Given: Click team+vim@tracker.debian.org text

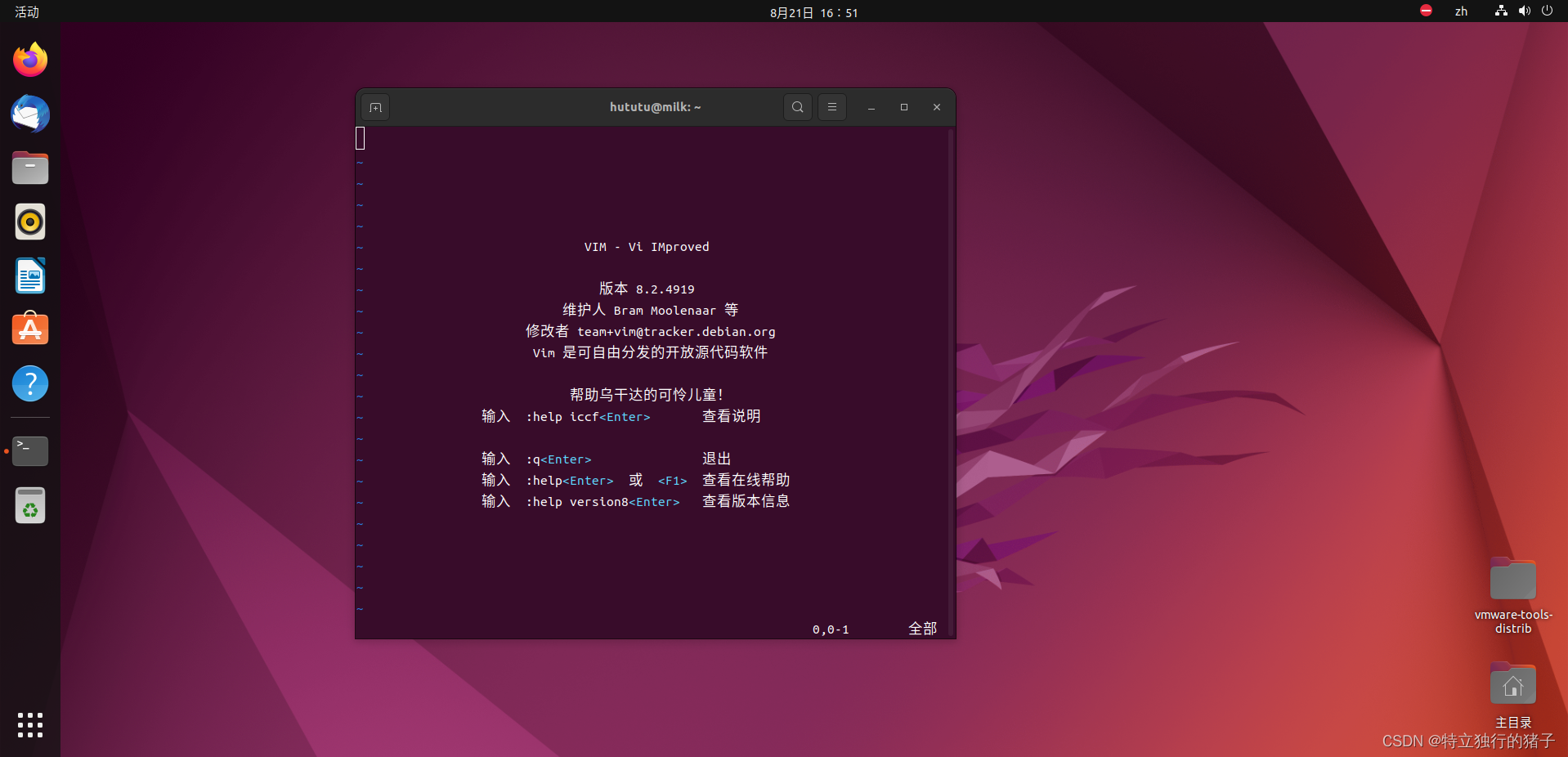Looking at the screenshot, I should (x=676, y=332).
